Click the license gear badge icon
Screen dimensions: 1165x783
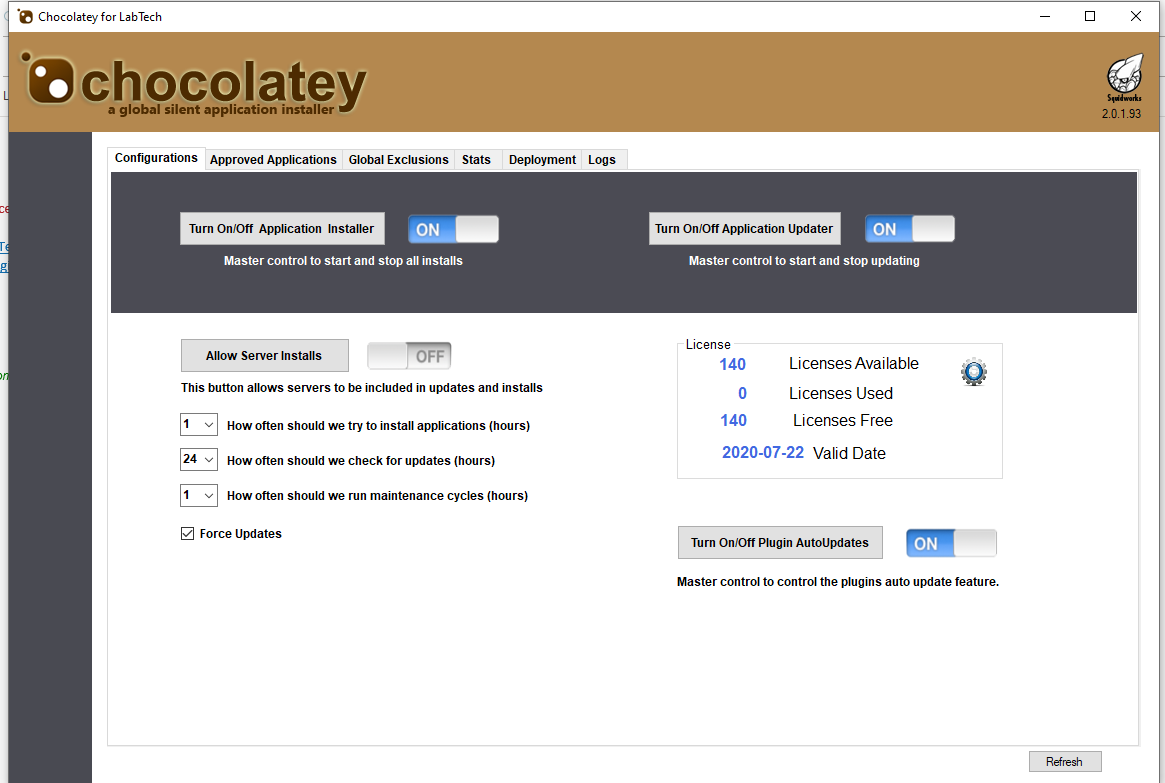click(x=973, y=372)
